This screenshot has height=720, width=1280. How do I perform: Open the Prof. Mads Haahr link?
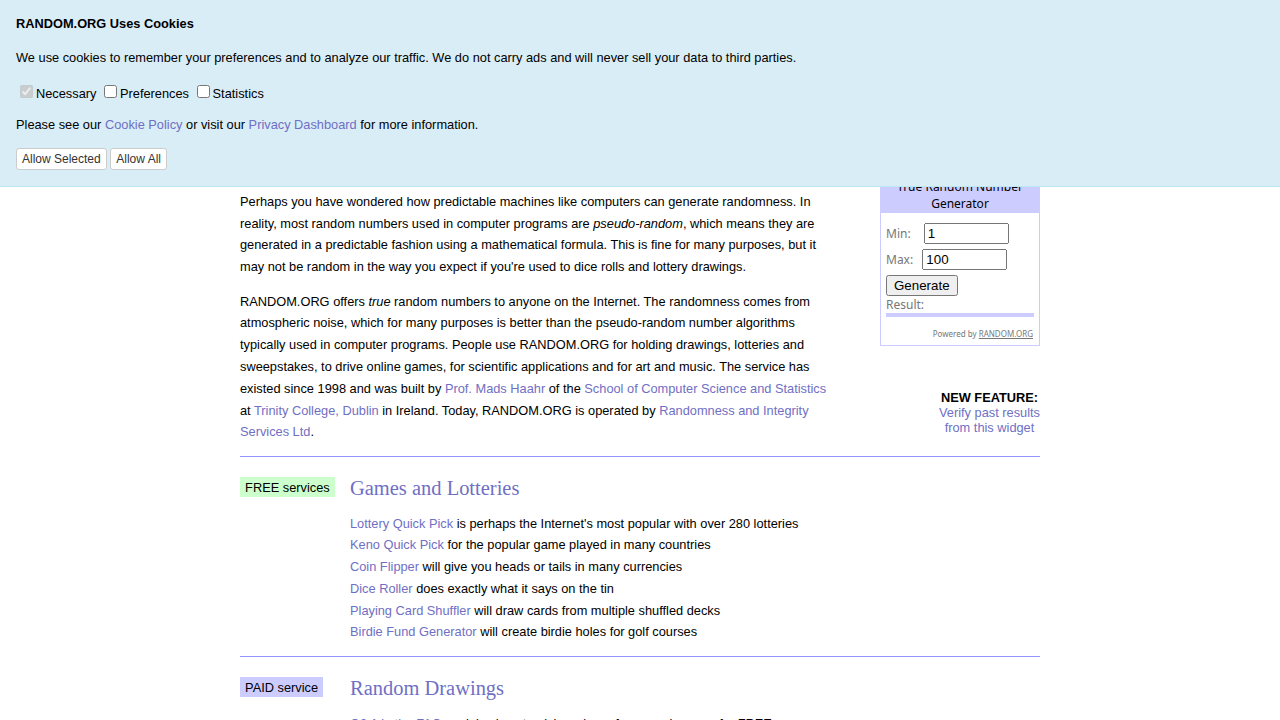pyautogui.click(x=495, y=389)
